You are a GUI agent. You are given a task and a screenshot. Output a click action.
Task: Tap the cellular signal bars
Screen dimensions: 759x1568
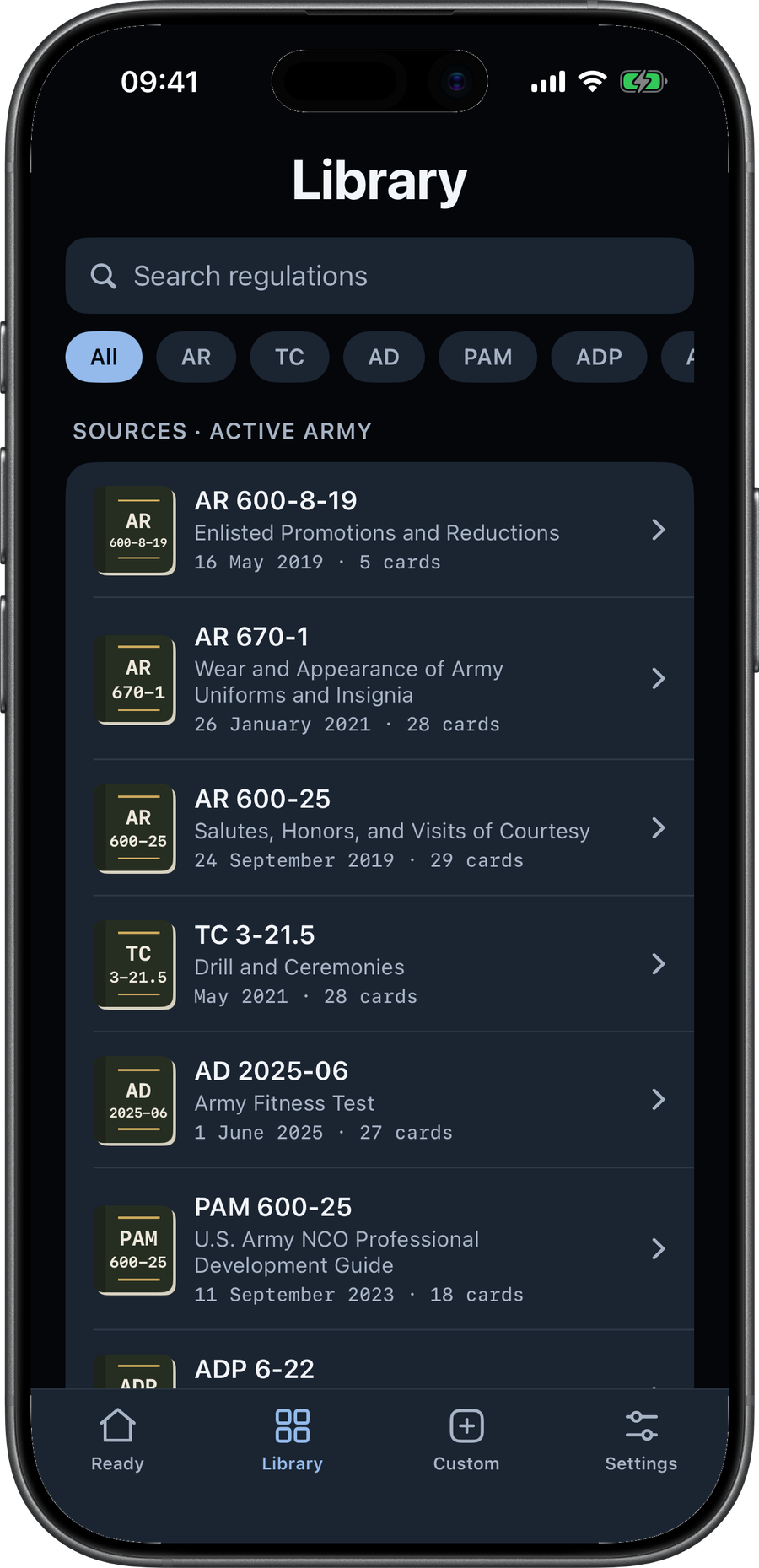(548, 82)
